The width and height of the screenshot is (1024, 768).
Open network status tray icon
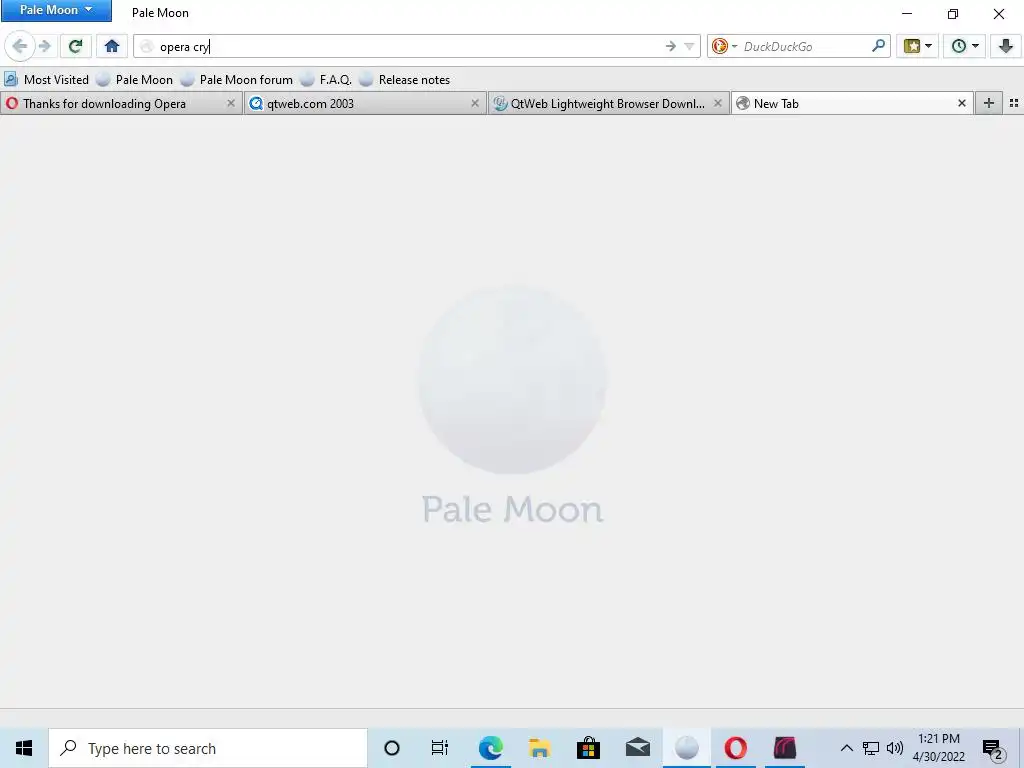point(871,748)
